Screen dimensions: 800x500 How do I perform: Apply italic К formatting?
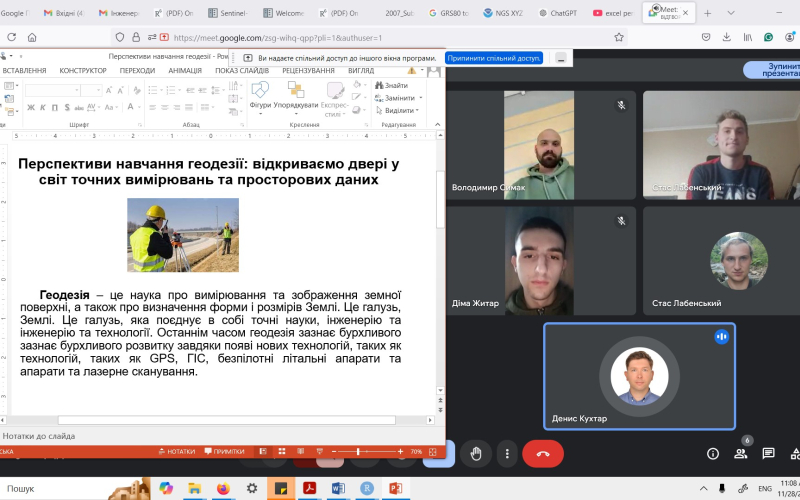[43, 107]
